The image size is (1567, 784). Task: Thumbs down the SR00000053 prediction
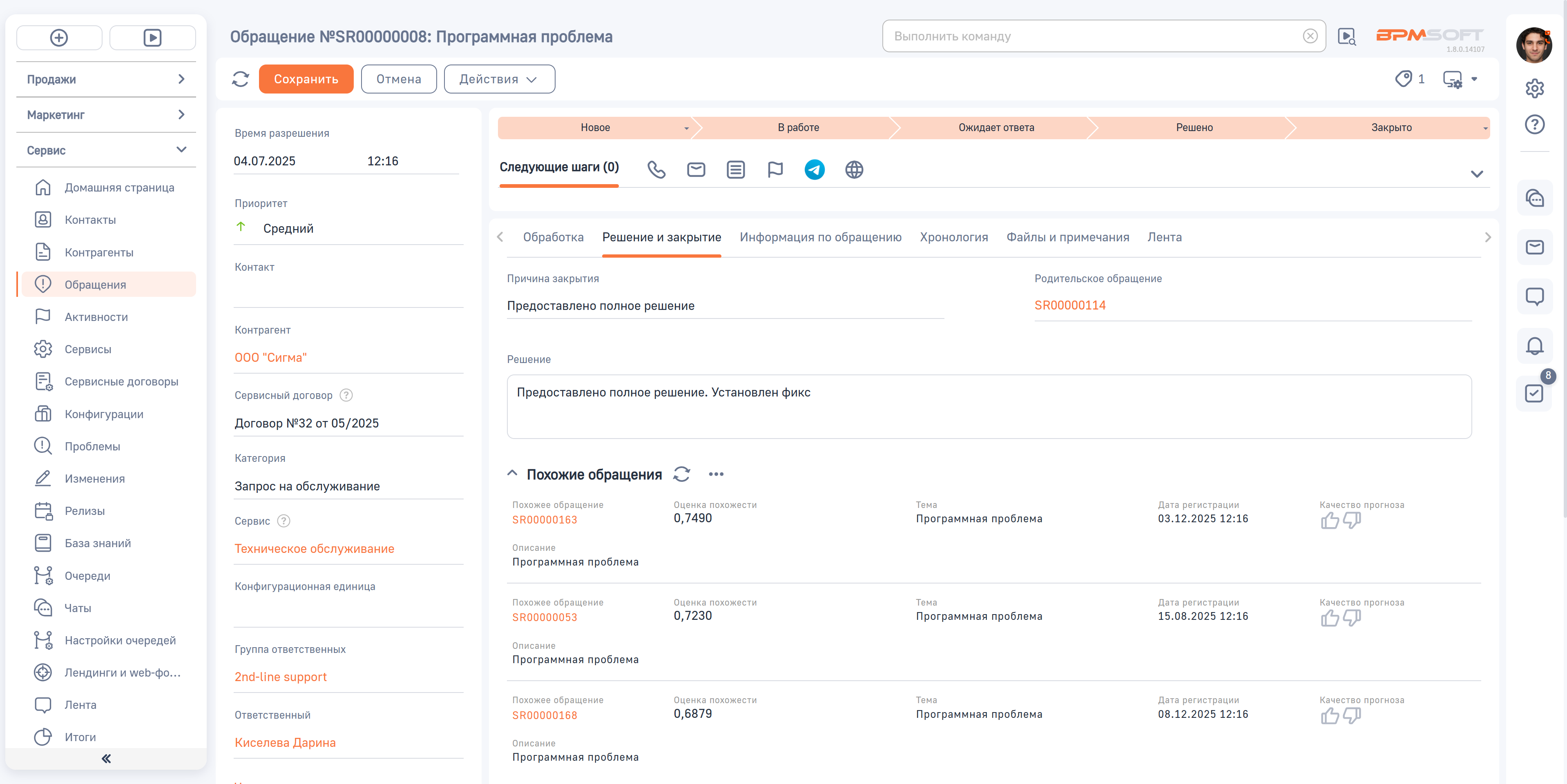[1352, 618]
